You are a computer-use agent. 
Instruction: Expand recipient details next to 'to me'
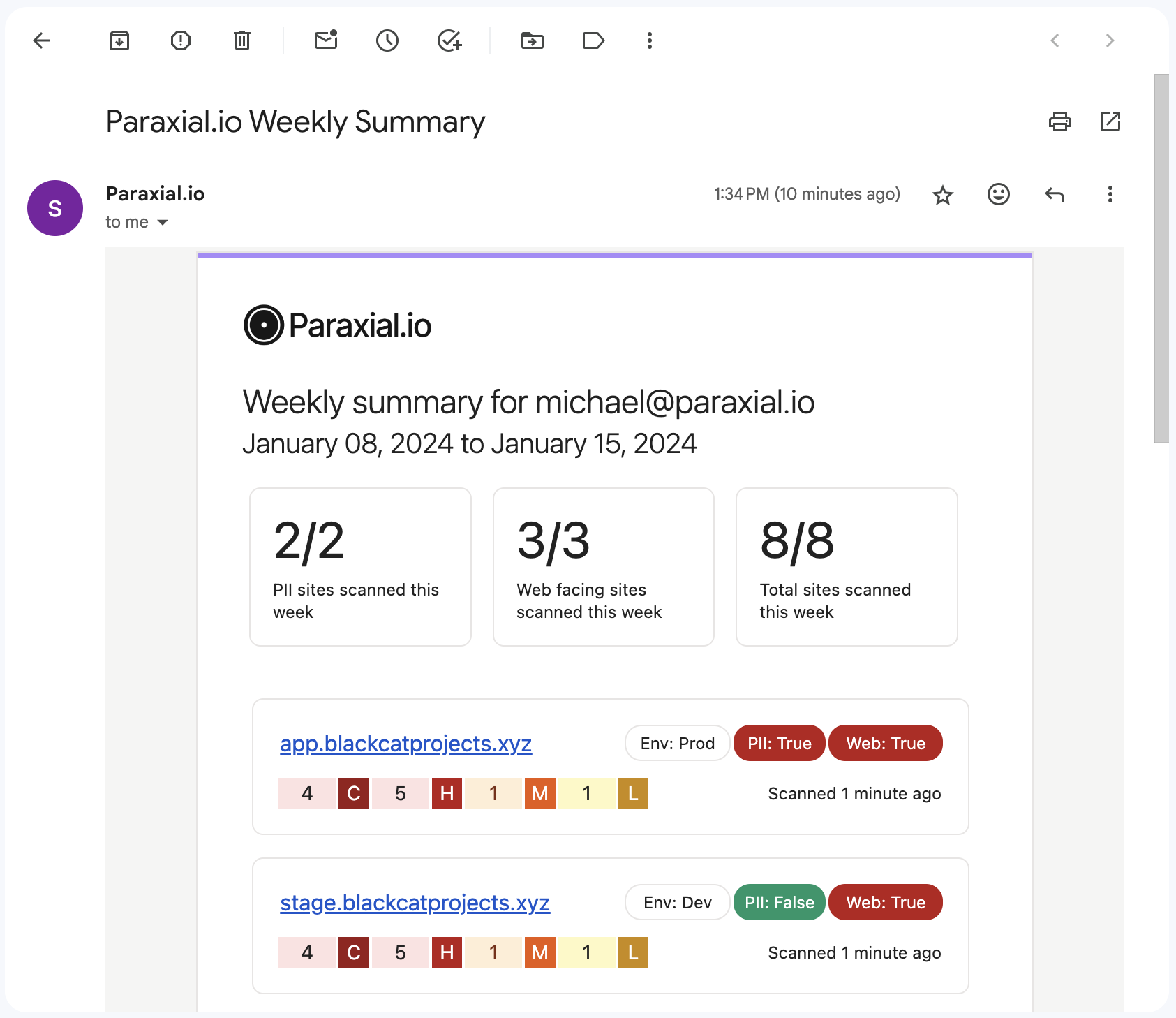163,222
